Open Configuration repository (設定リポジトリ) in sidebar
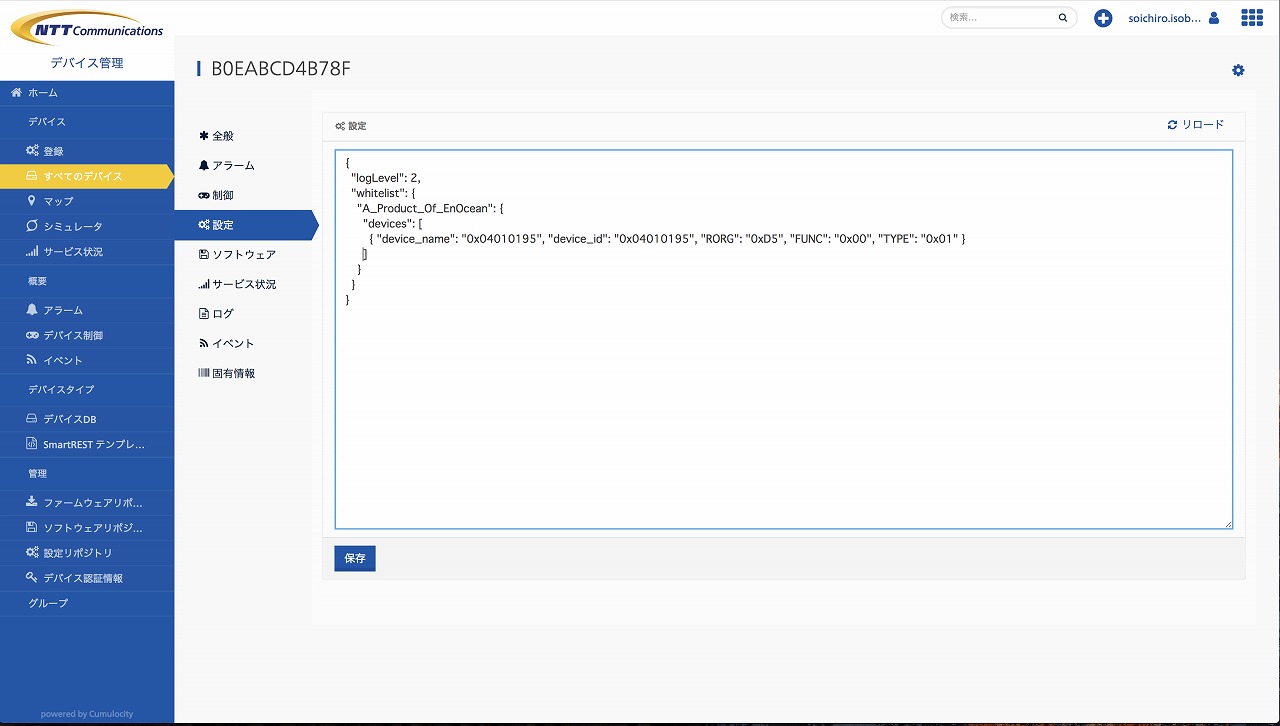Screen dimensions: 1280x726 click(x=87, y=552)
